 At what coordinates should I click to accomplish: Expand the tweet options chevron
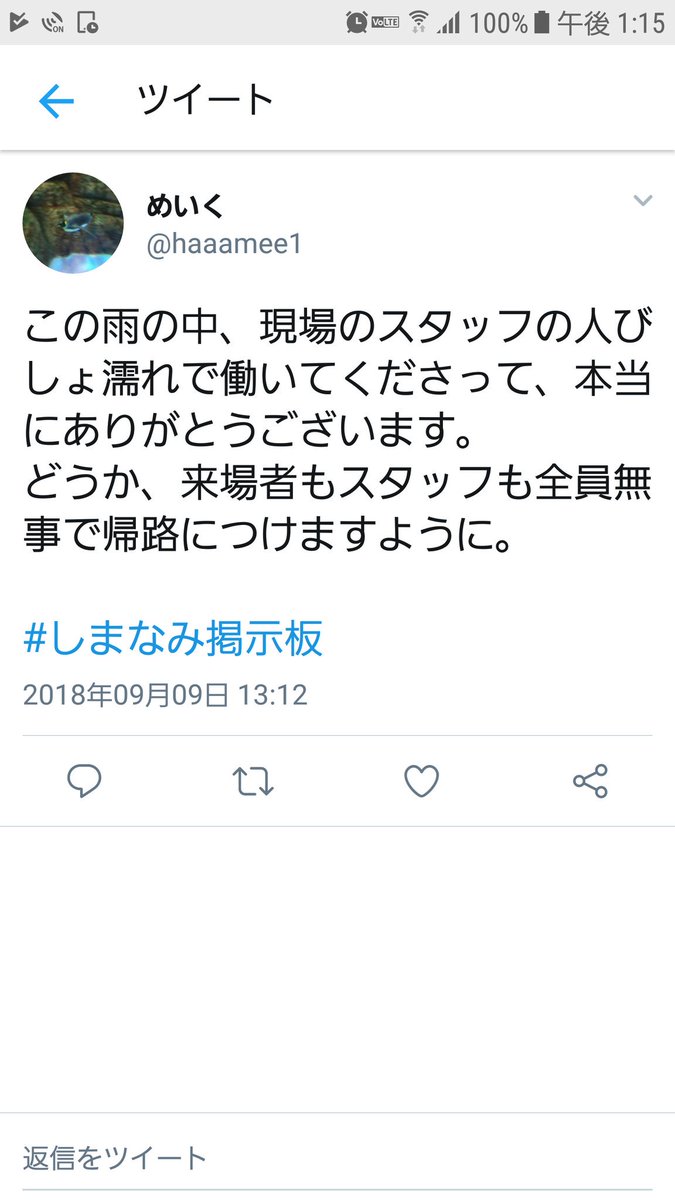[643, 201]
